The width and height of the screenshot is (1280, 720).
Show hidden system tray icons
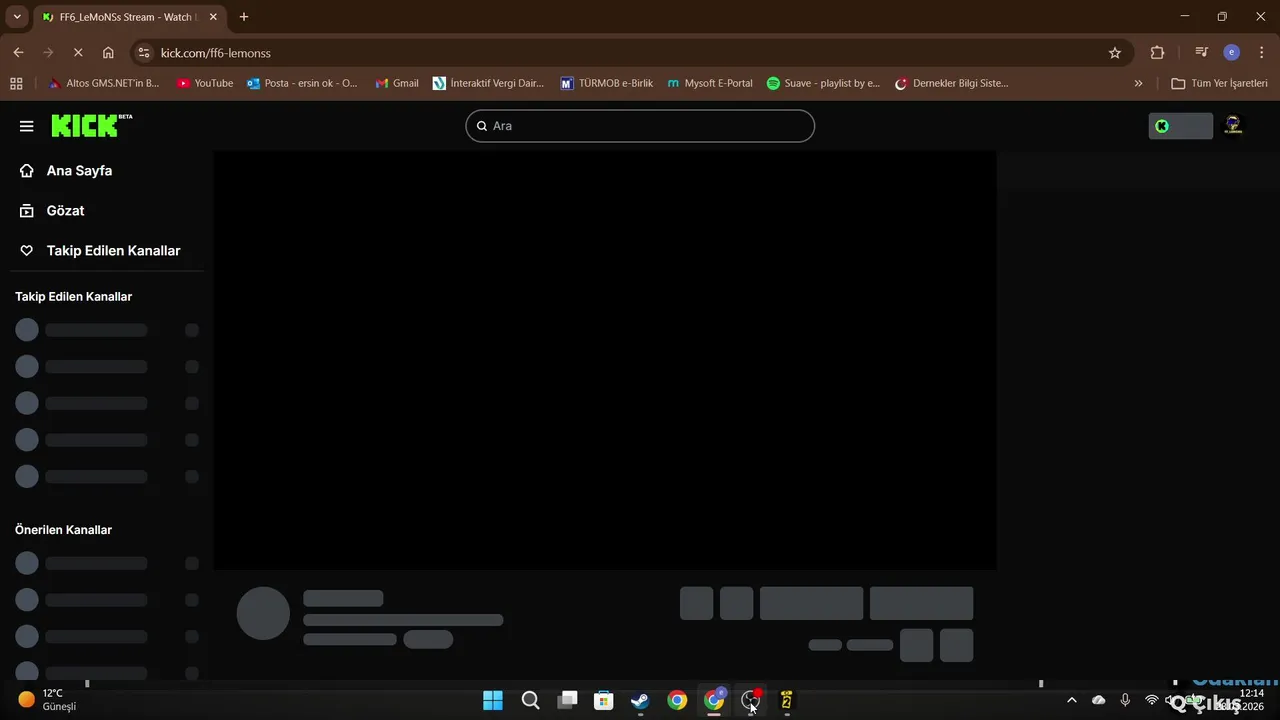tap(1072, 700)
